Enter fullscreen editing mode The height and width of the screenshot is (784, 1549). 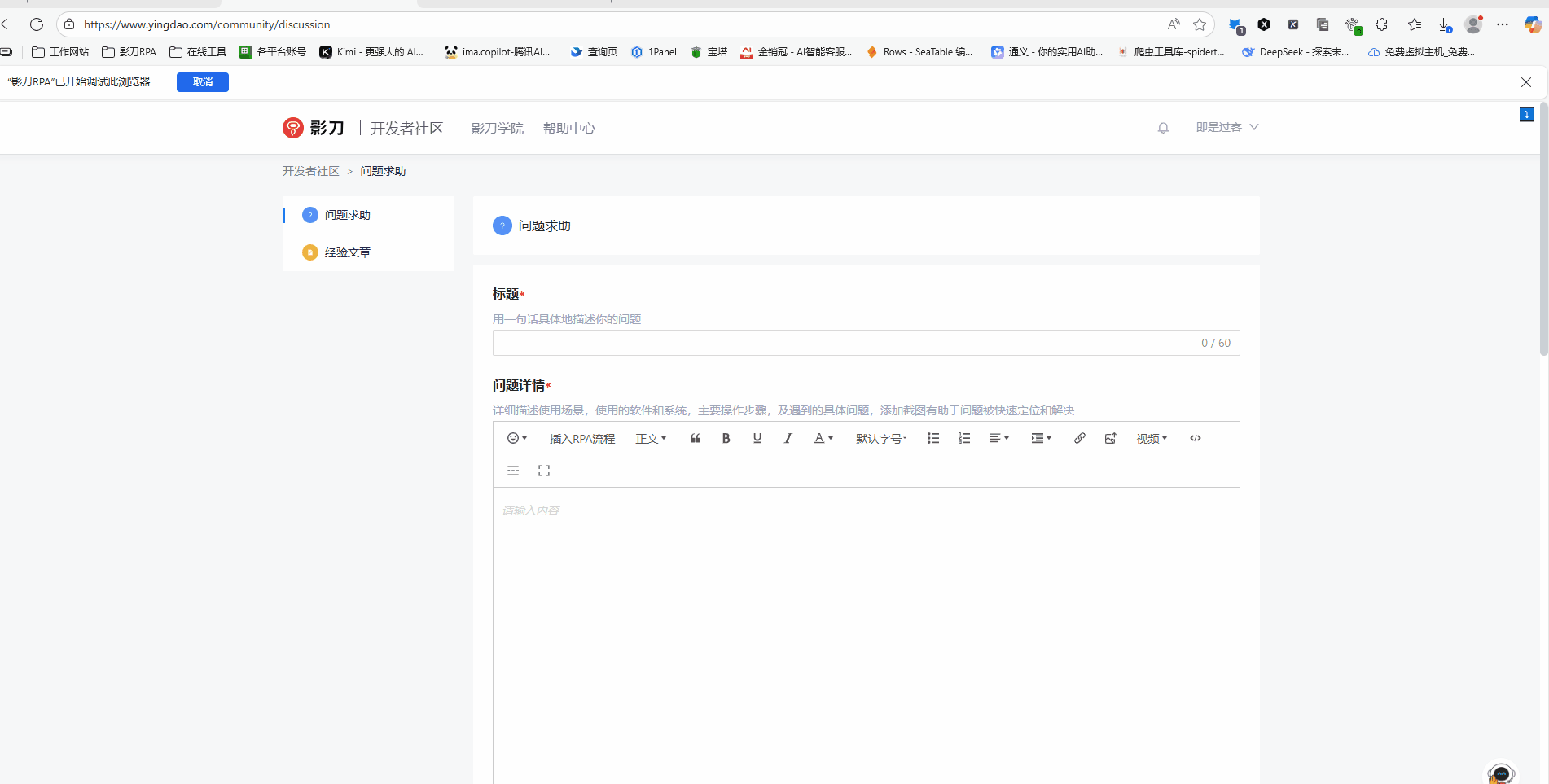click(x=544, y=471)
